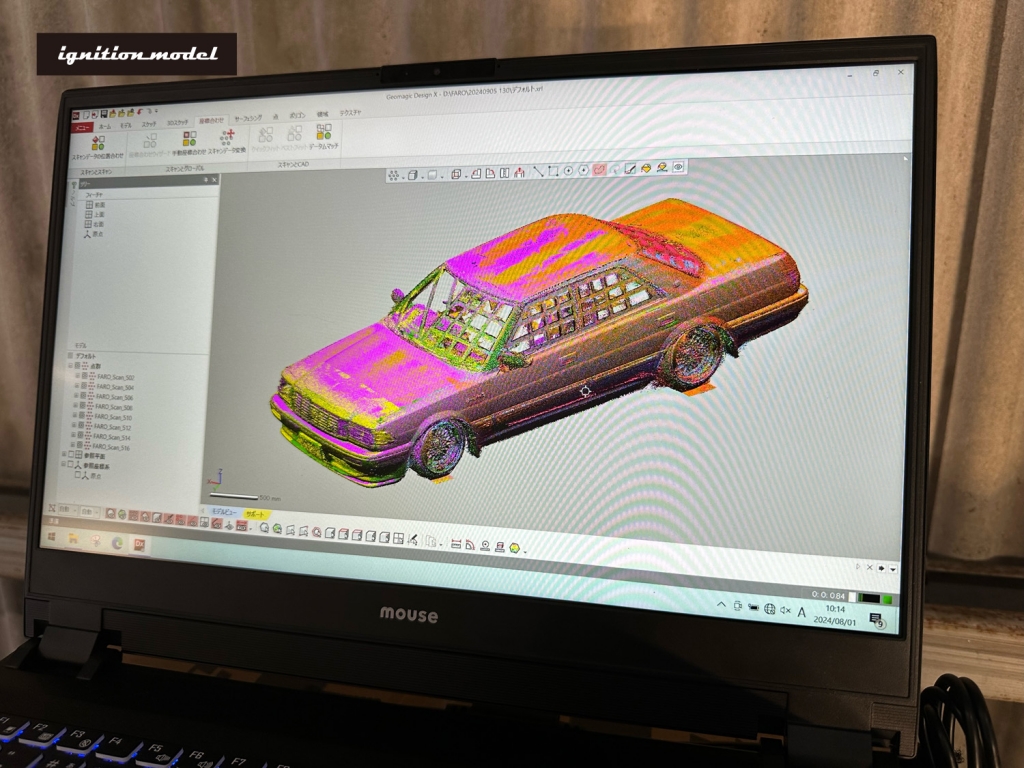Click the pin icon on the tree panel header

point(206,180)
